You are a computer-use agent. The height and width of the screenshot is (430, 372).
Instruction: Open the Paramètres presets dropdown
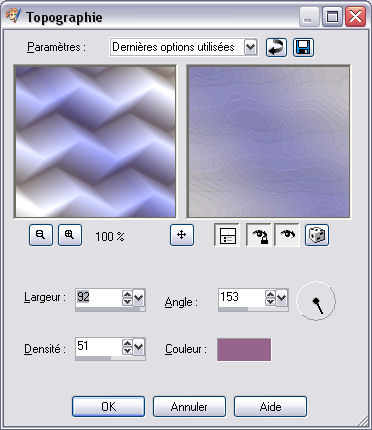pyautogui.click(x=250, y=47)
